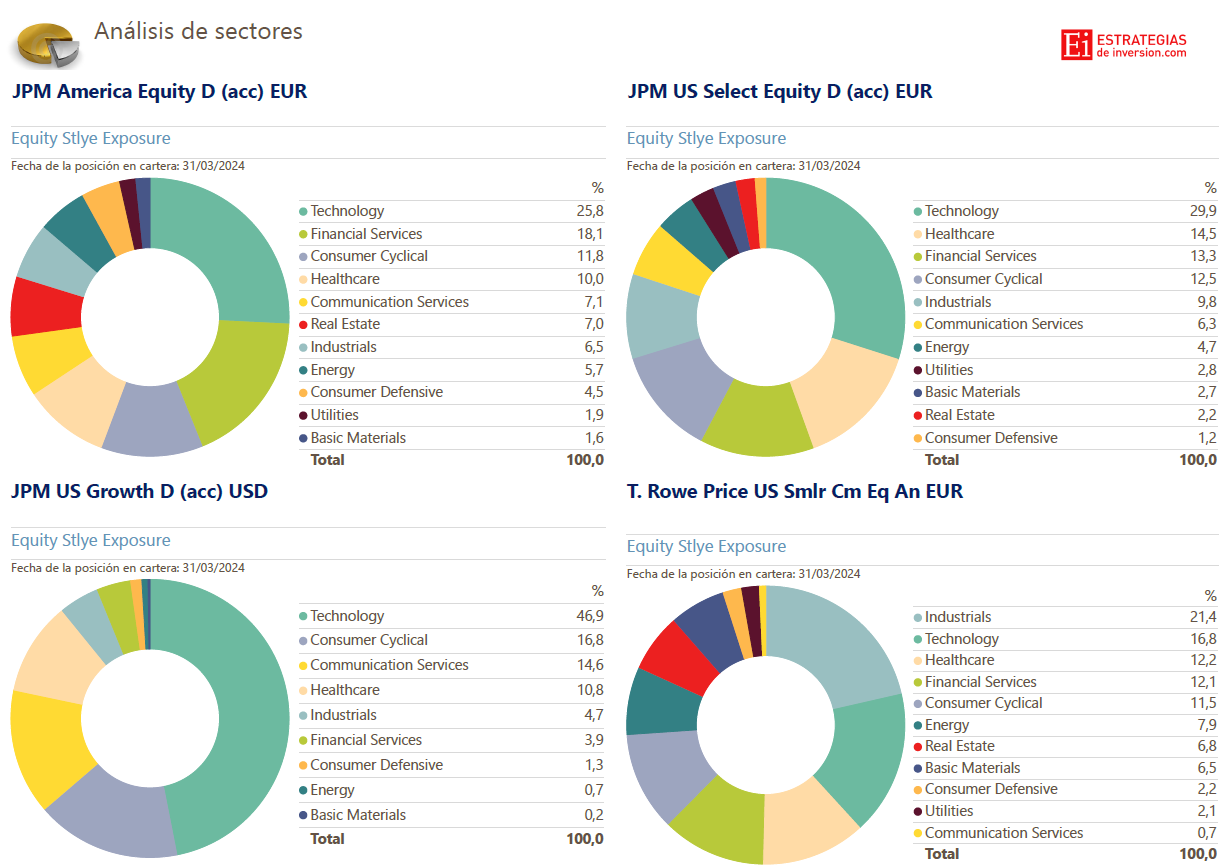Open the Estrategias de inversión logo

tap(1124, 45)
